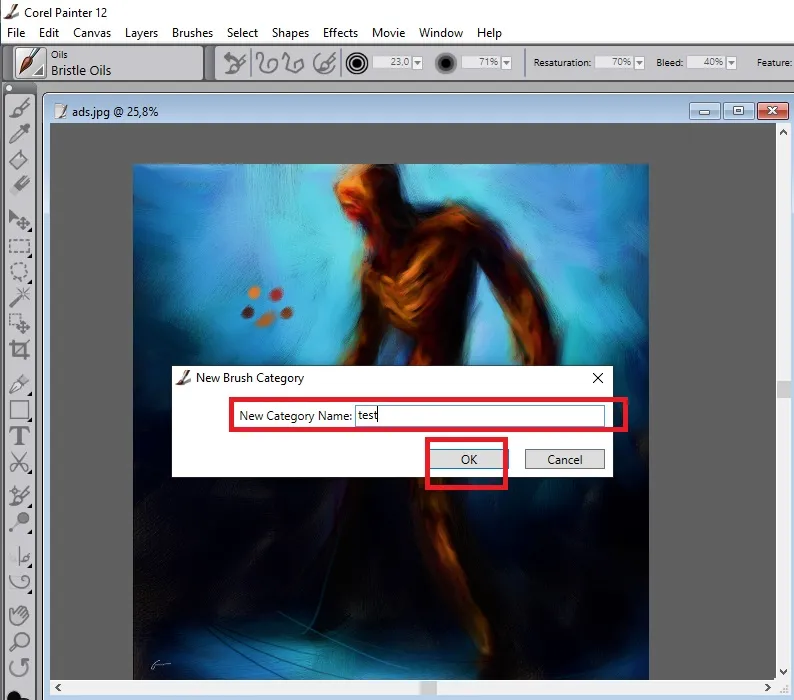
Task: Maximize the ads.jpg document window
Action: [738, 111]
